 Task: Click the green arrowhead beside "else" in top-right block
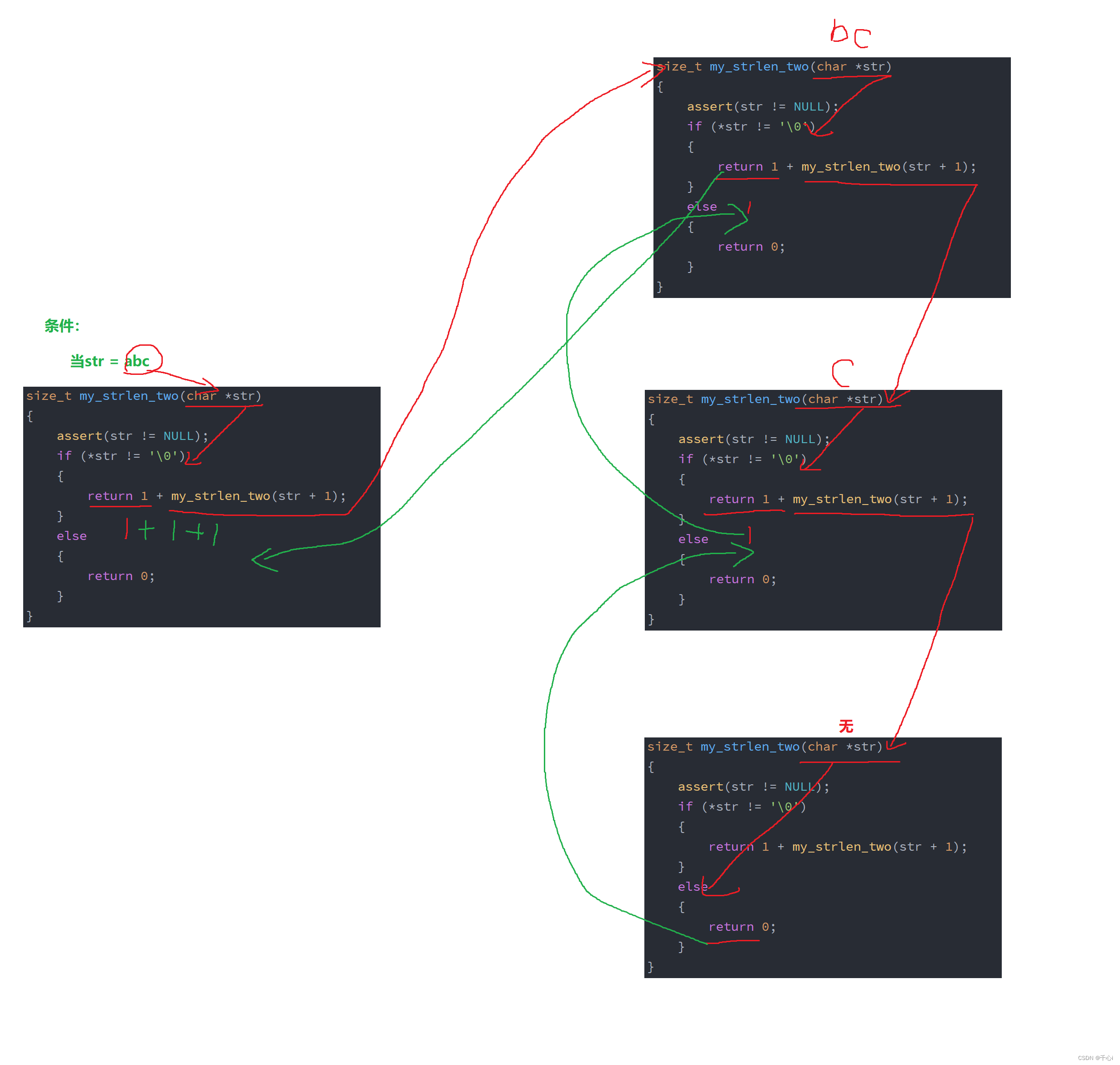coord(739,218)
